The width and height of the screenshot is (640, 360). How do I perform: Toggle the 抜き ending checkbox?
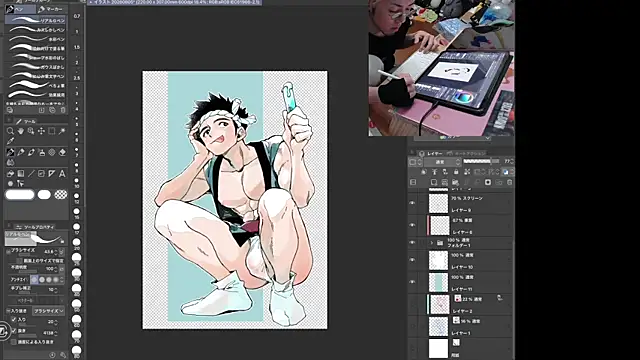tap(14, 331)
